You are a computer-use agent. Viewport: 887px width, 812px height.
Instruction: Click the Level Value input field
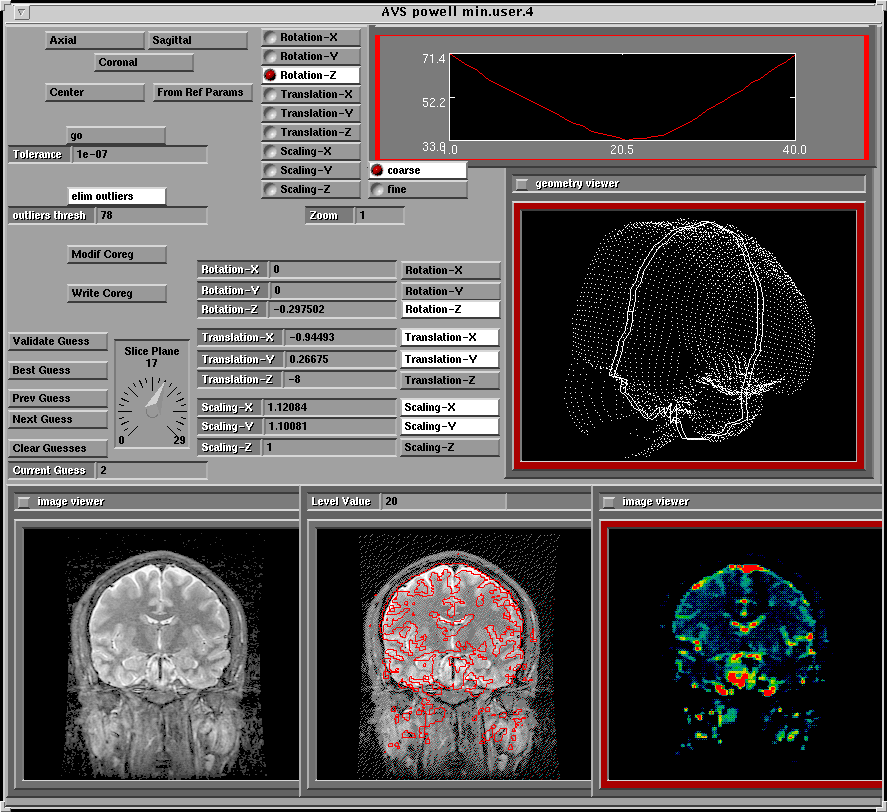point(442,501)
